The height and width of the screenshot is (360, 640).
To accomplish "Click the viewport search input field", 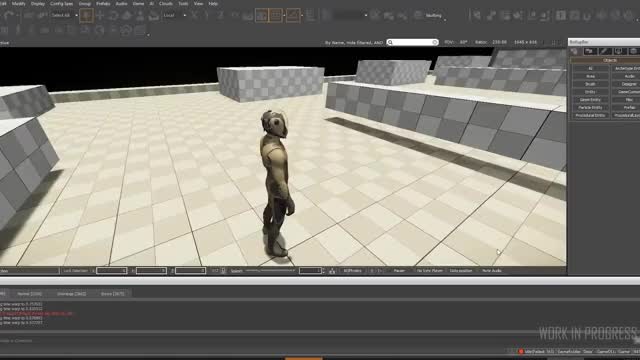I will click(412, 42).
